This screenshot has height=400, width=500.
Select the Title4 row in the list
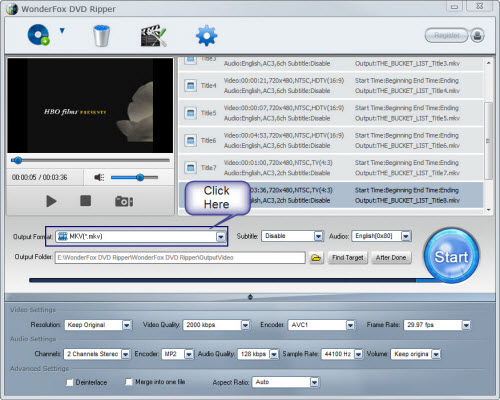[x=331, y=86]
